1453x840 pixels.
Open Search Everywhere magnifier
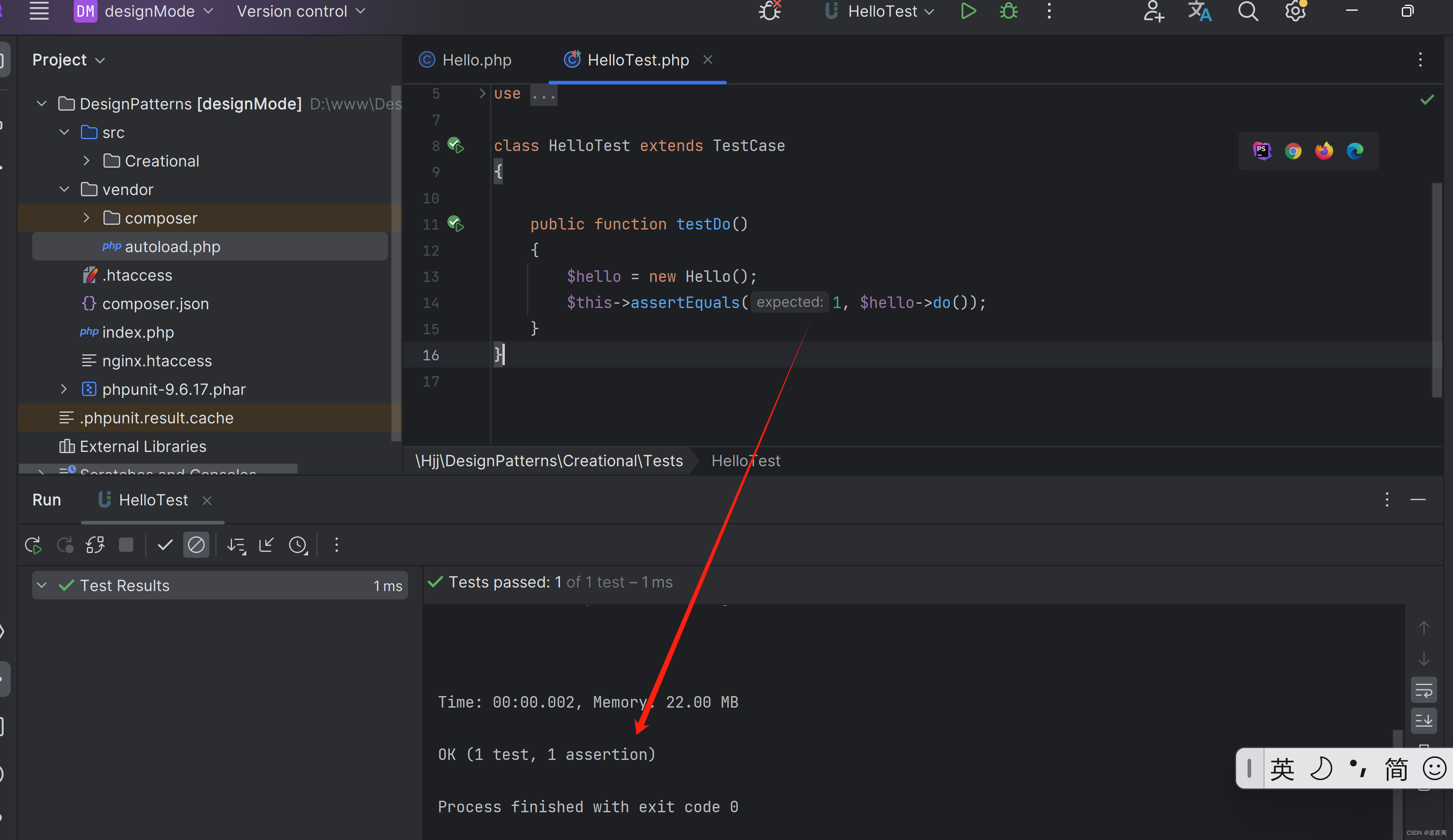(1248, 11)
